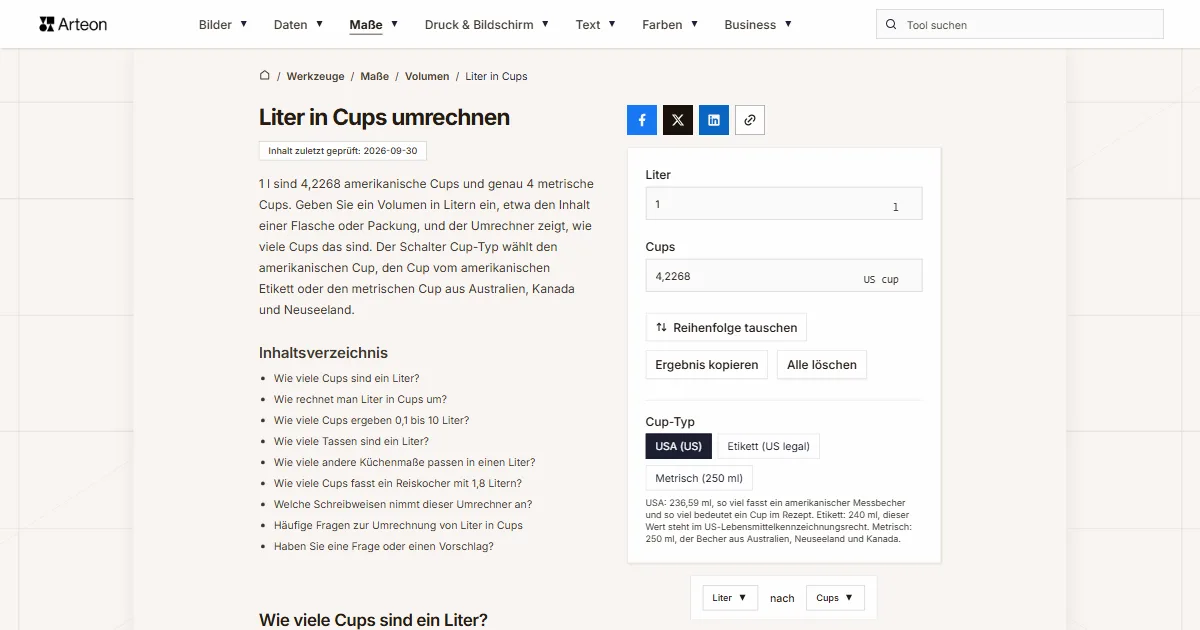Screen dimensions: 1200x630
Task: Jump to 'Häufige Fragen zur Umrechnung von Liter in Cups'
Action: coord(399,525)
